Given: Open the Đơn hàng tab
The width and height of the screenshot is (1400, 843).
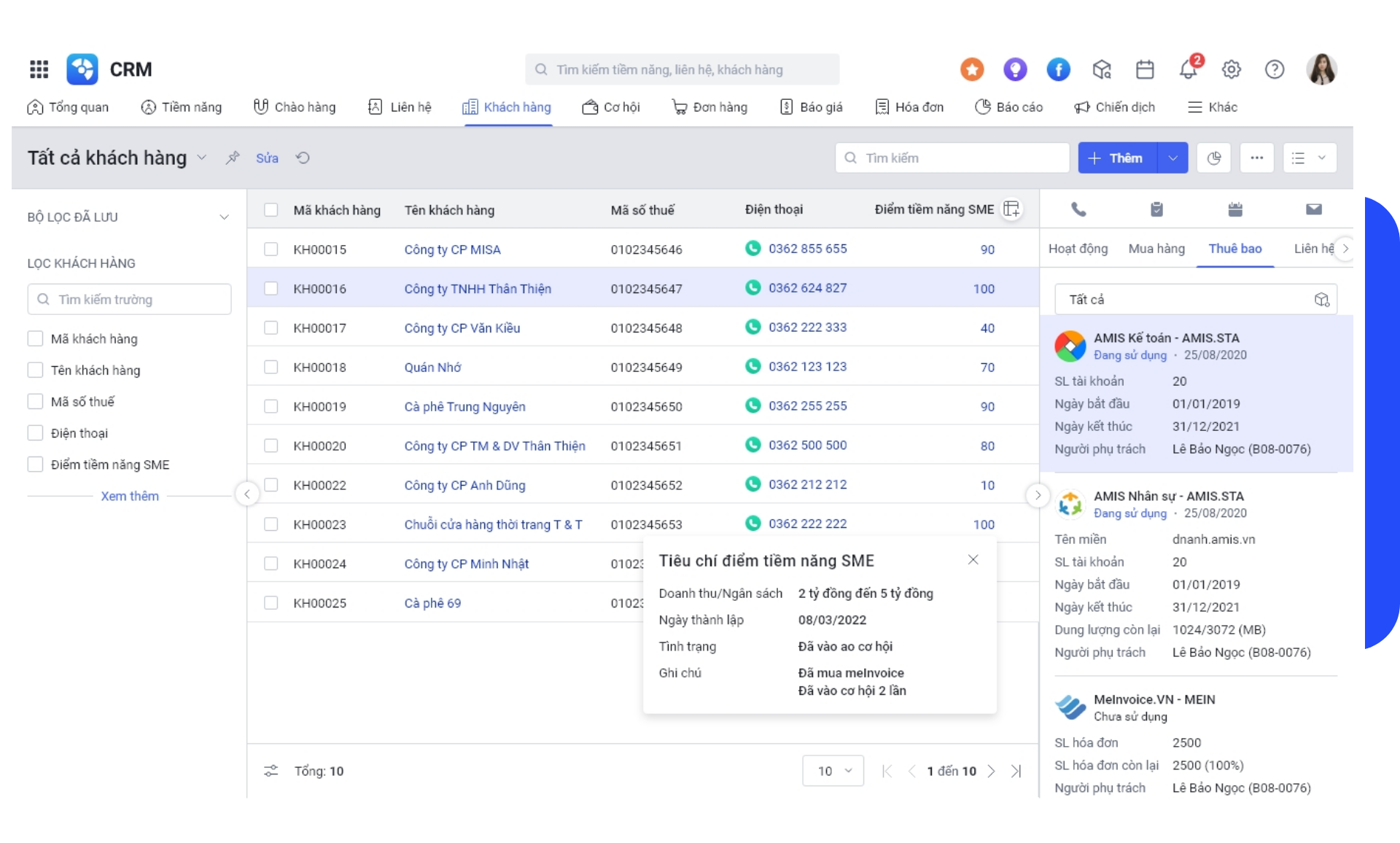Looking at the screenshot, I should [709, 107].
